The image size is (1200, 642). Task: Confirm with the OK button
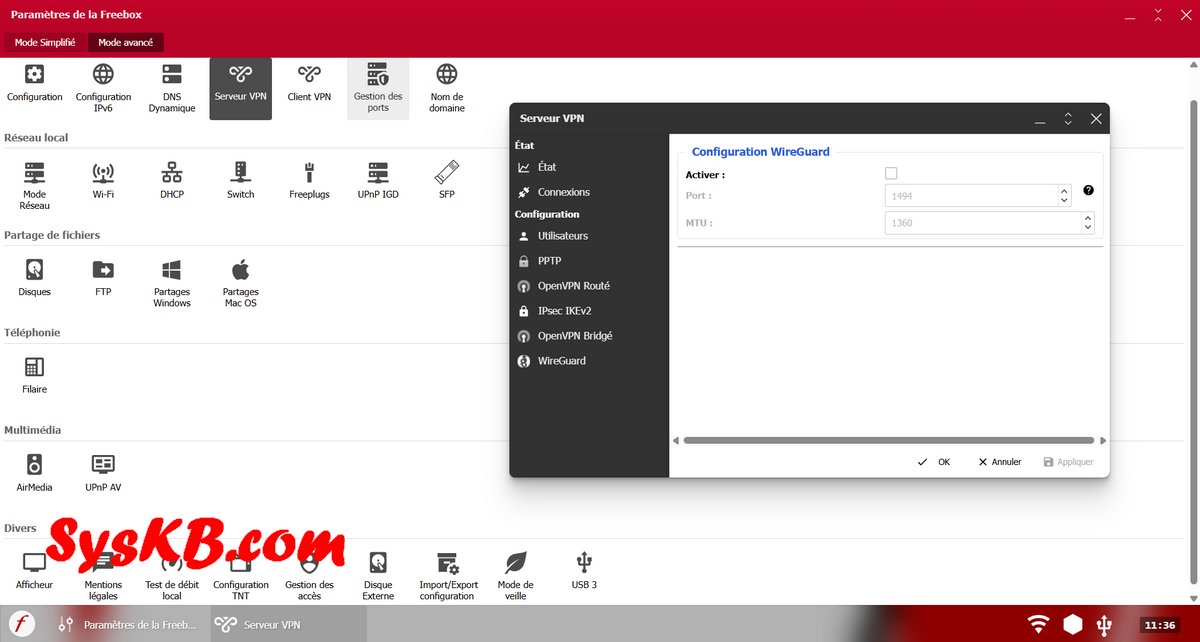point(934,462)
